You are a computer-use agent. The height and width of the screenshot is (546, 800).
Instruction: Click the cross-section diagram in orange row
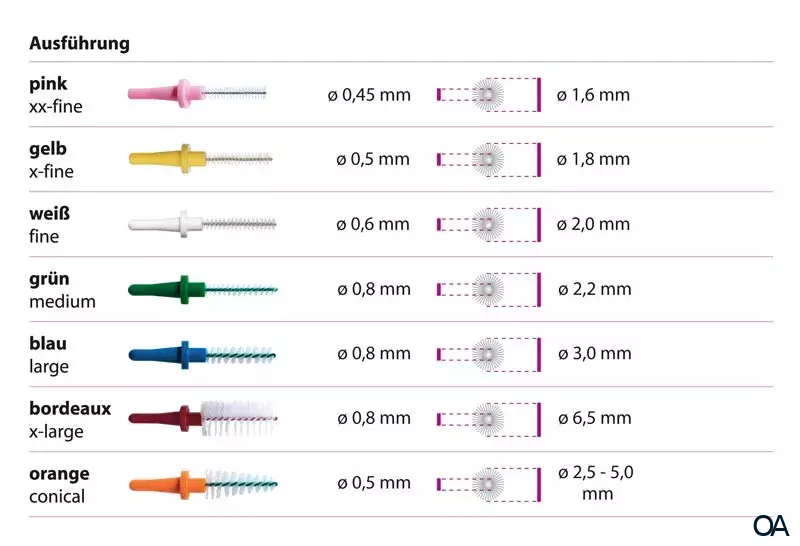(489, 483)
